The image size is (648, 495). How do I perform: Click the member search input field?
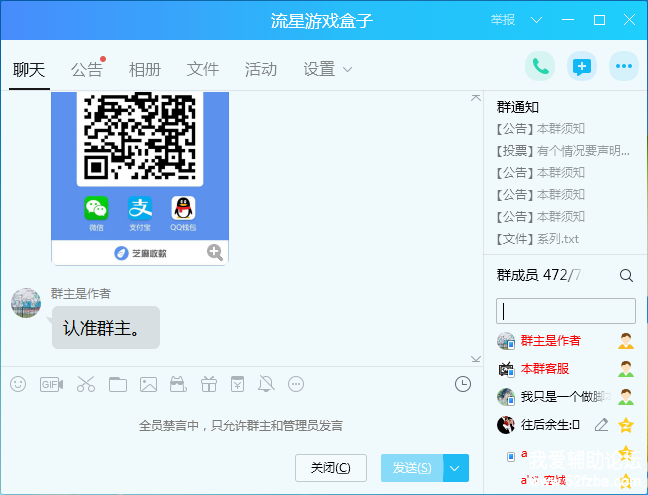(566, 311)
